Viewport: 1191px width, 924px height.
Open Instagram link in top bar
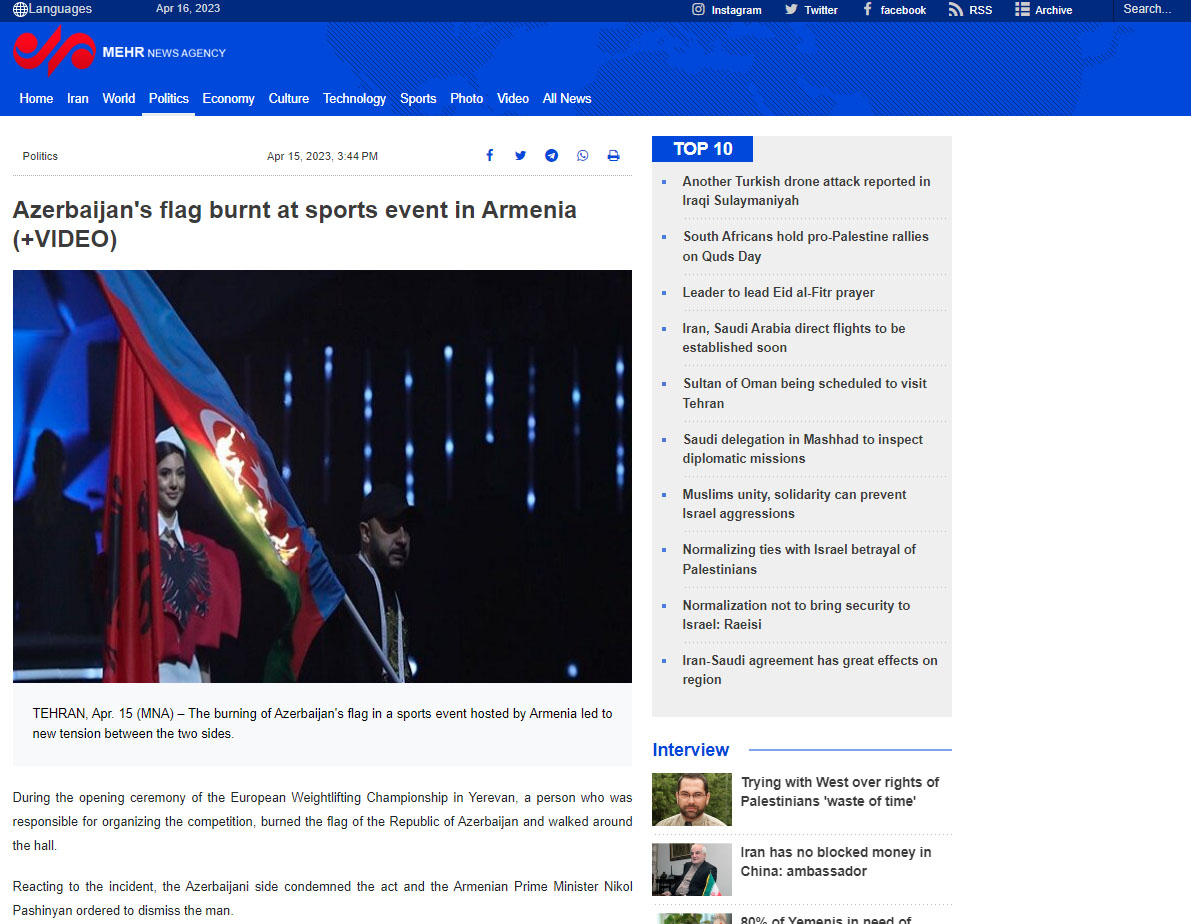(727, 10)
